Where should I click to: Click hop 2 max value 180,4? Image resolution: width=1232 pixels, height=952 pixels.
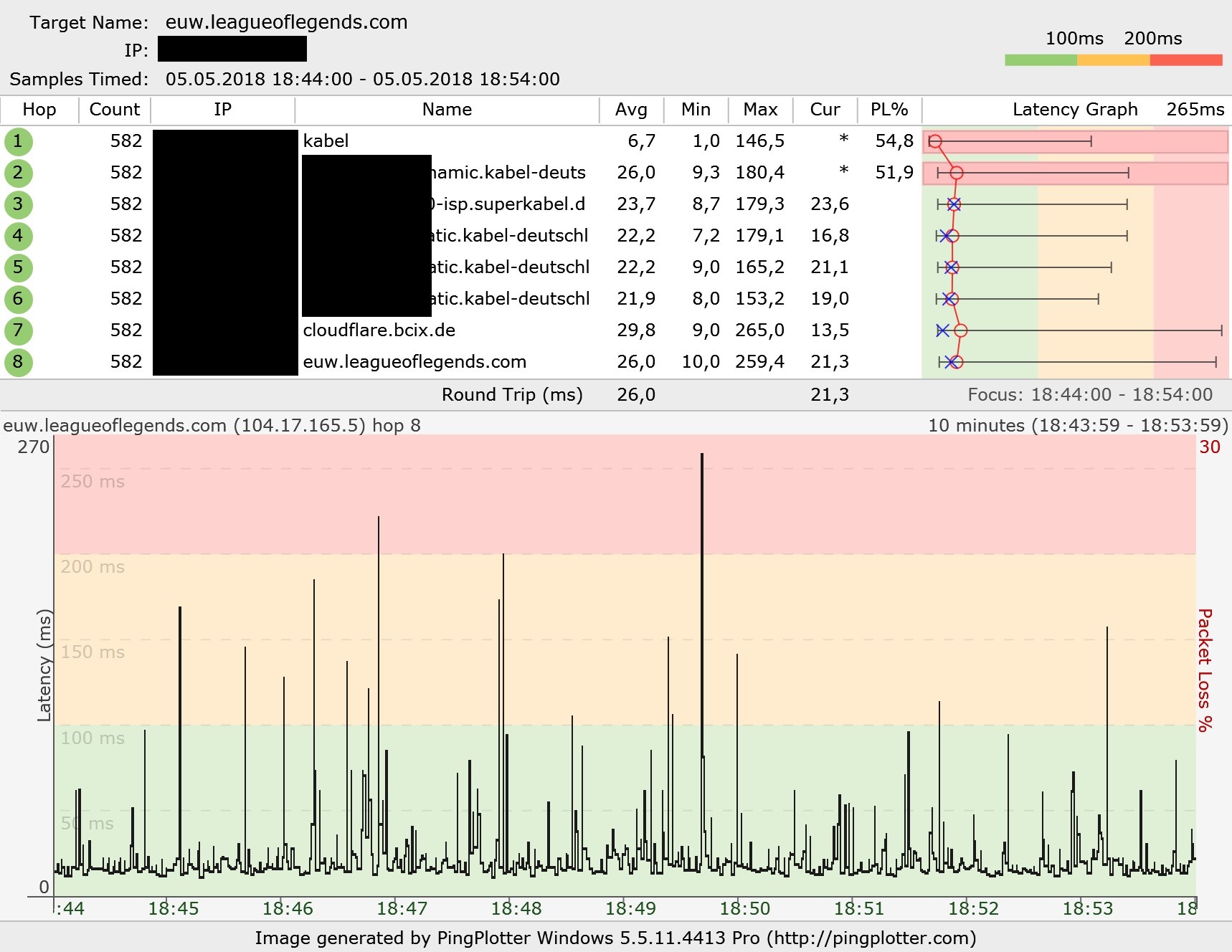pos(759,173)
